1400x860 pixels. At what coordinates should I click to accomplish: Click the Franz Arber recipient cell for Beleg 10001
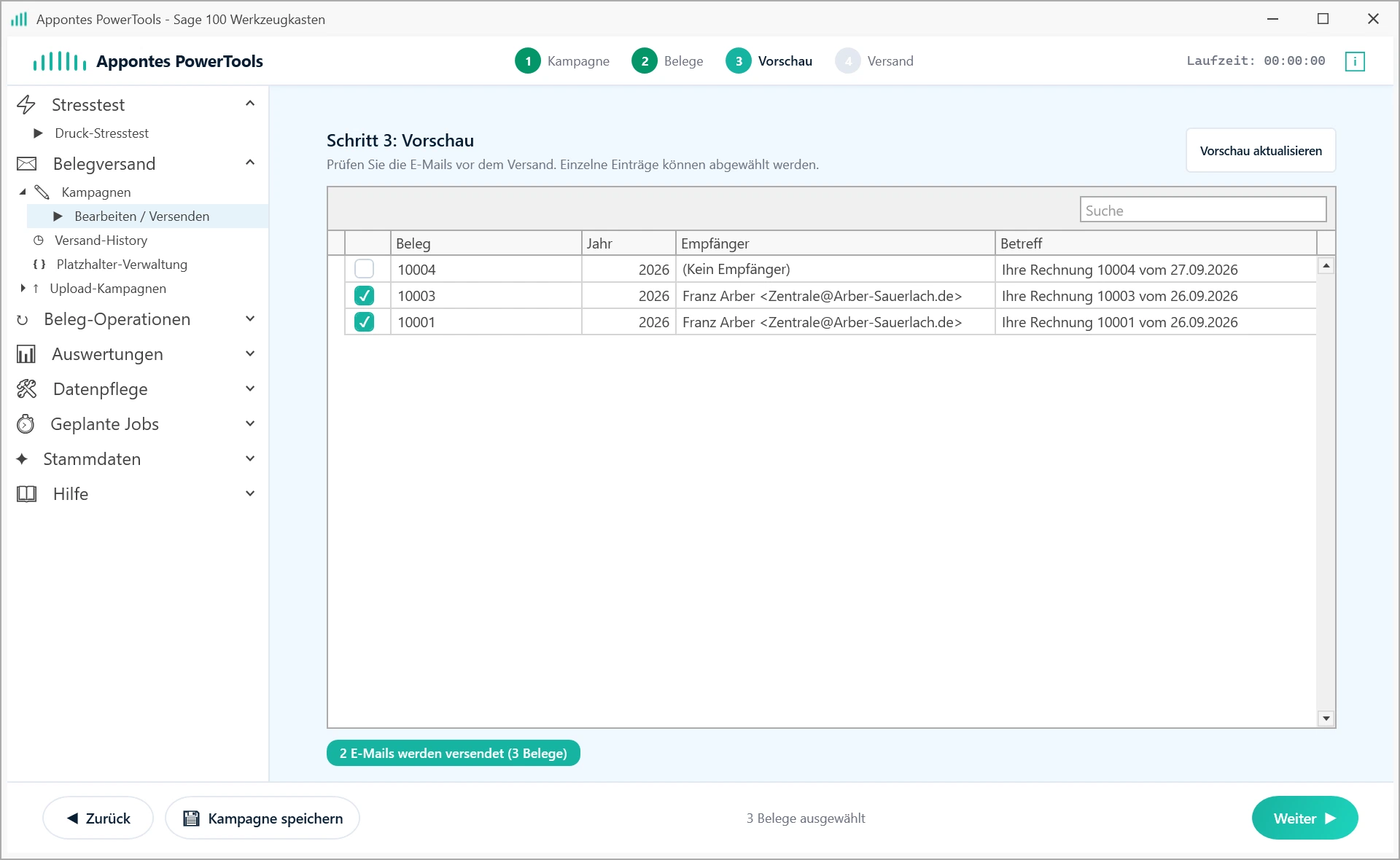835,321
